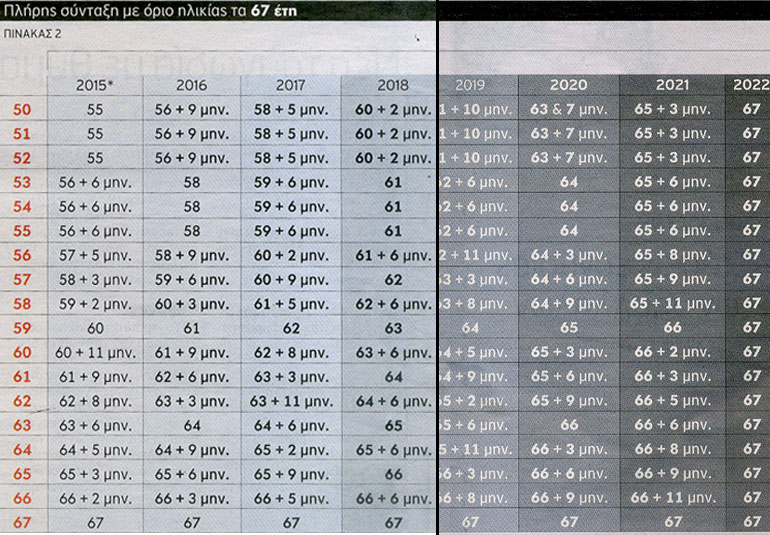
Task: Click the '63 & 7 μην.' cell, row 50
Action: click(x=569, y=109)
